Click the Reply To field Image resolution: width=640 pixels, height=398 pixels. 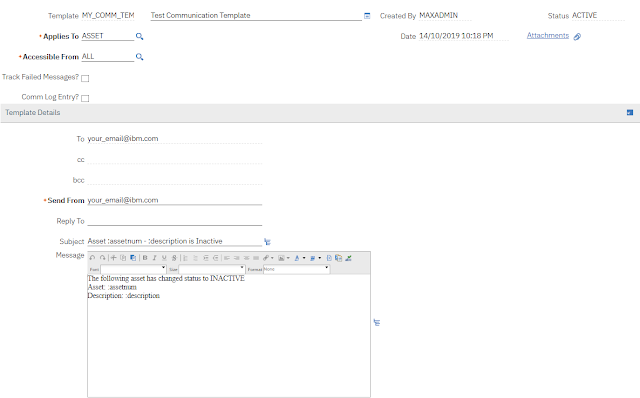pos(174,221)
